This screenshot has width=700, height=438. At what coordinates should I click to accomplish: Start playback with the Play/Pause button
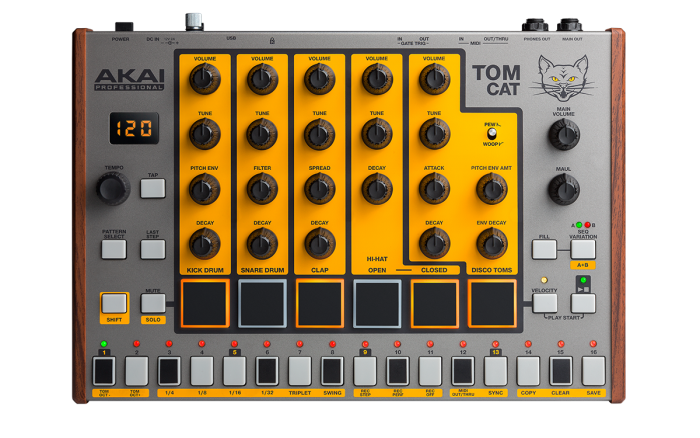pyautogui.click(x=583, y=304)
